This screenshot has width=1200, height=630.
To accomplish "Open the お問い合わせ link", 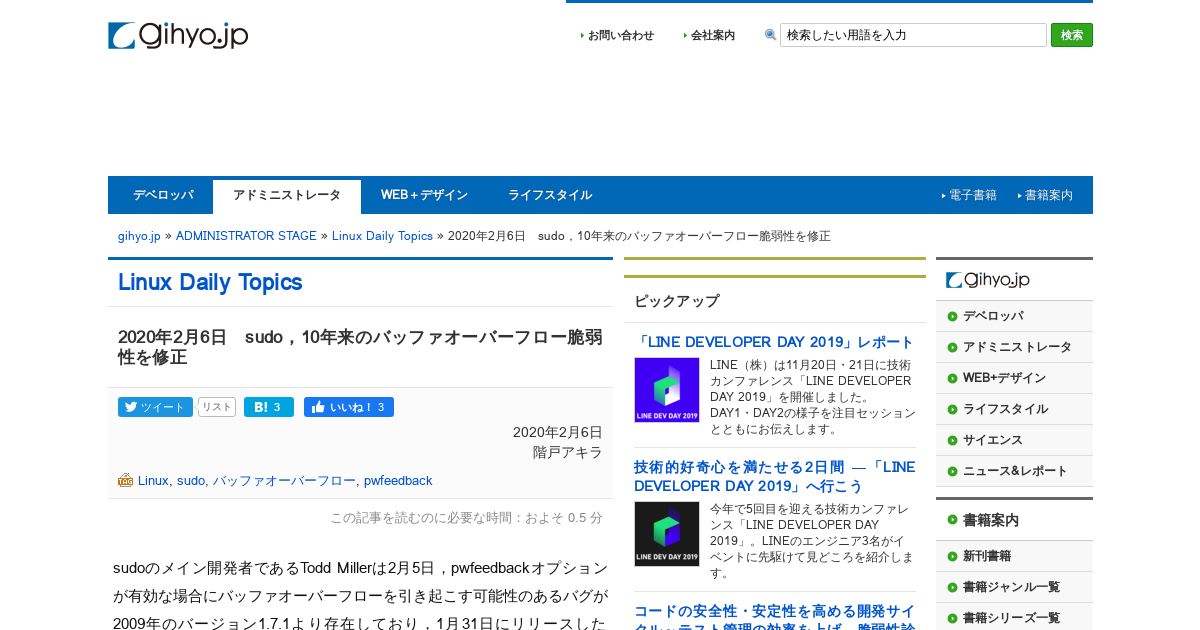I will [621, 35].
